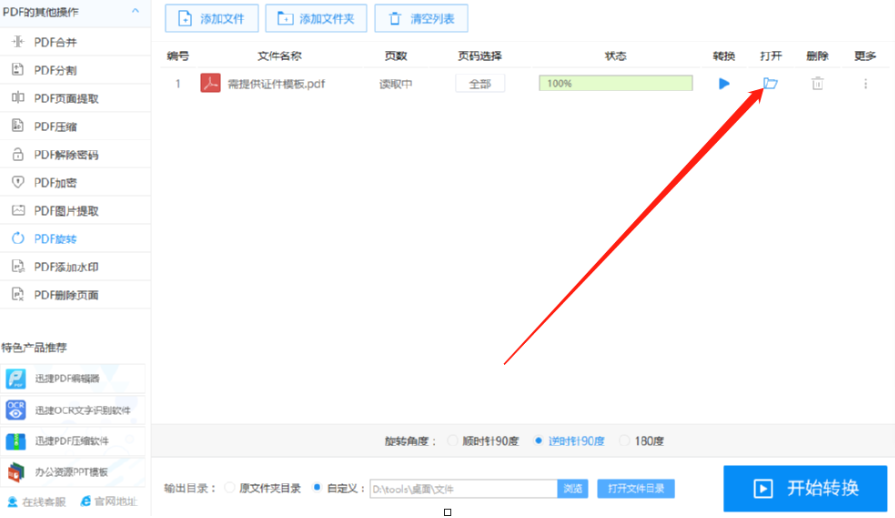The height and width of the screenshot is (518, 895).
Task: Click the PDF删除页面 icon
Action: [x=18, y=294]
